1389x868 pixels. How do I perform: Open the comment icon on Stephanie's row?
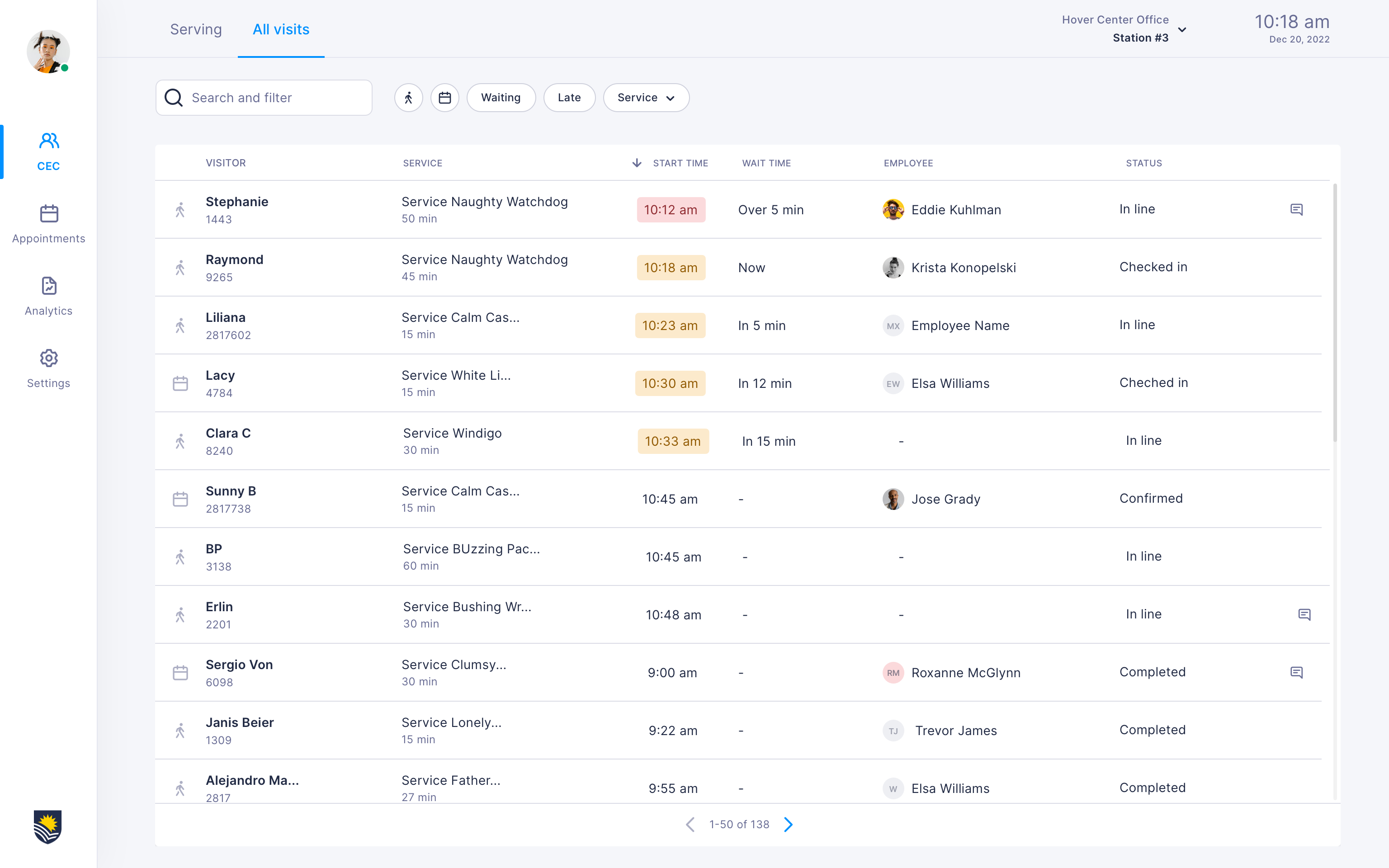coord(1297,209)
